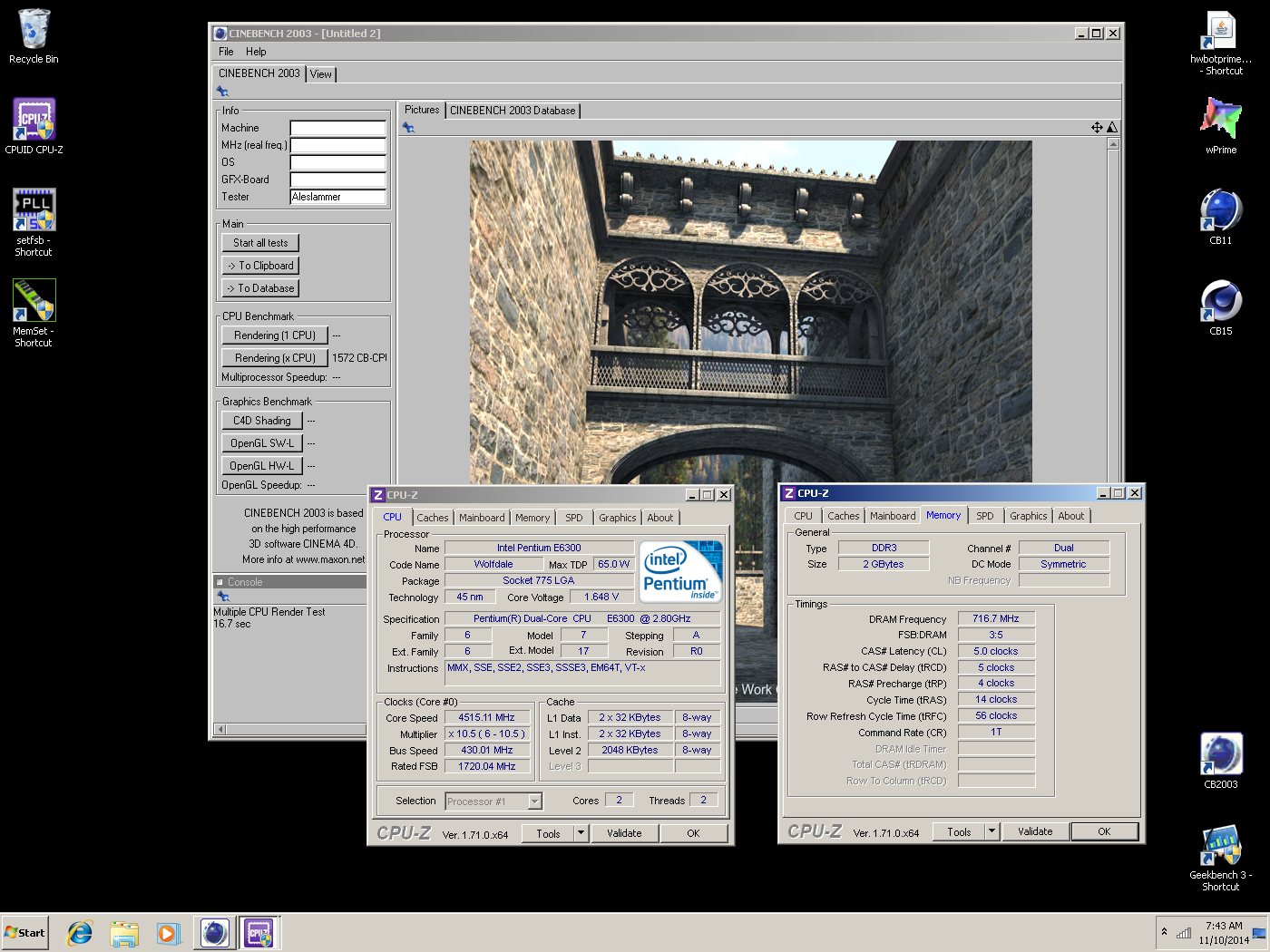
Task: Select the Pictures tab
Action: [422, 110]
